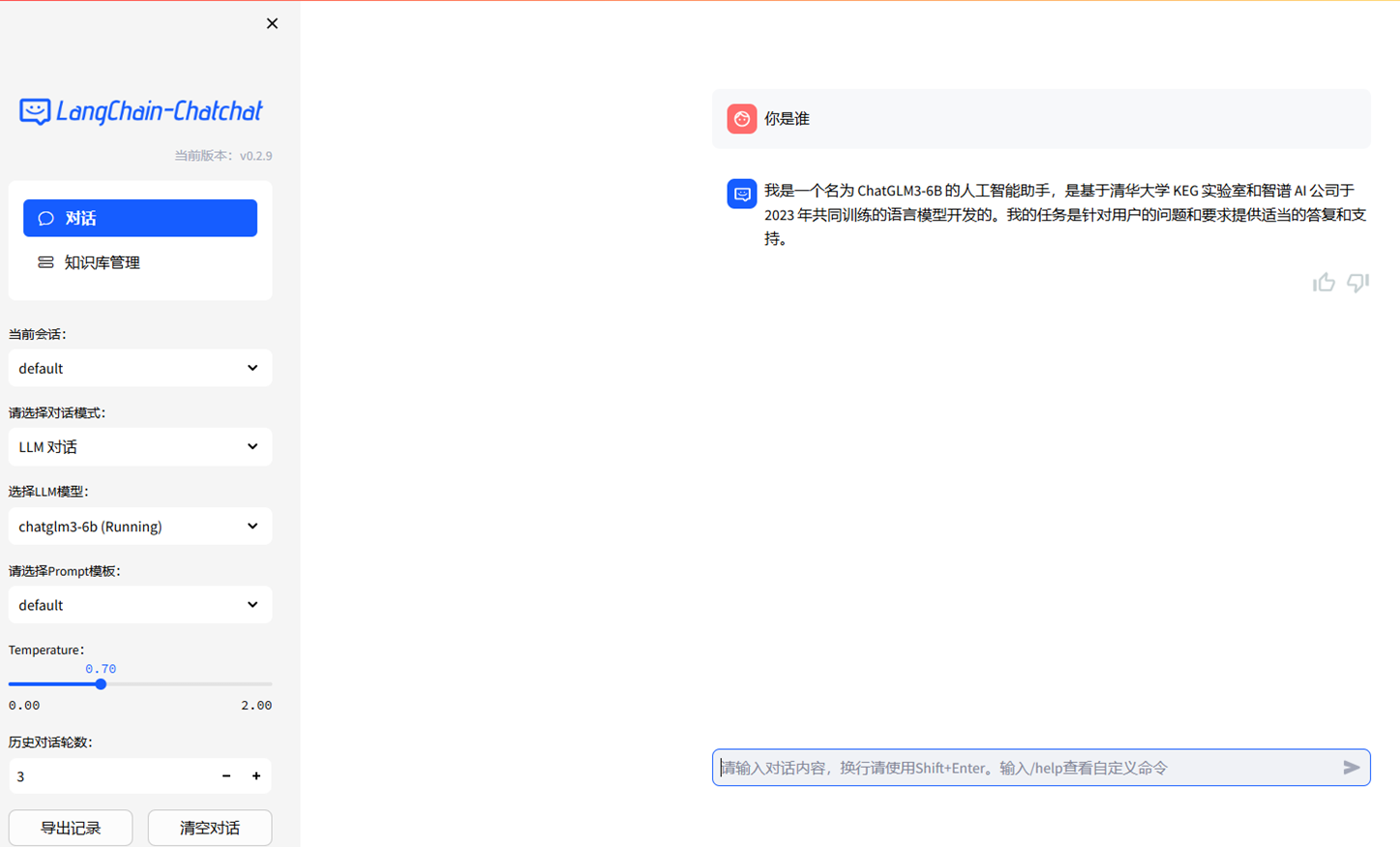This screenshot has width=1400, height=847.
Task: Click the thumbs-down icon on the reply
Action: 1358,282
